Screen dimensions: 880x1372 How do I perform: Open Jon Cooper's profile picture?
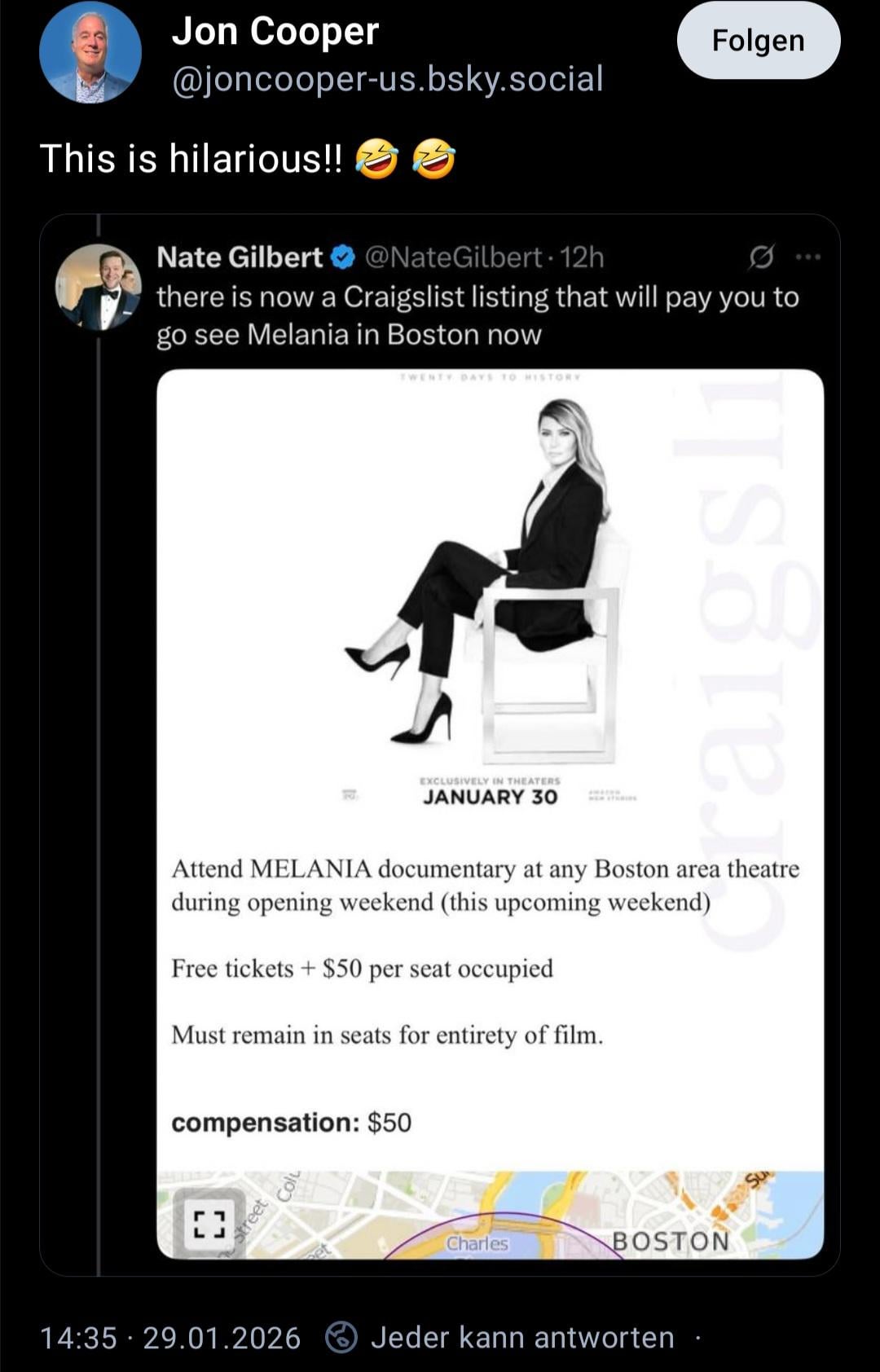[90, 52]
